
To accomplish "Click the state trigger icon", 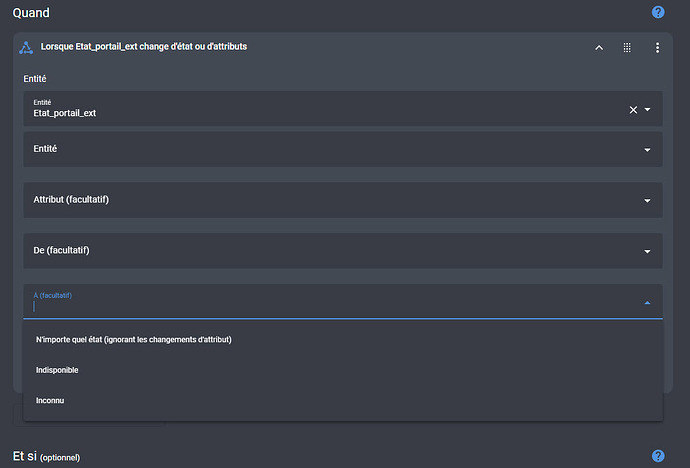I will [26, 48].
